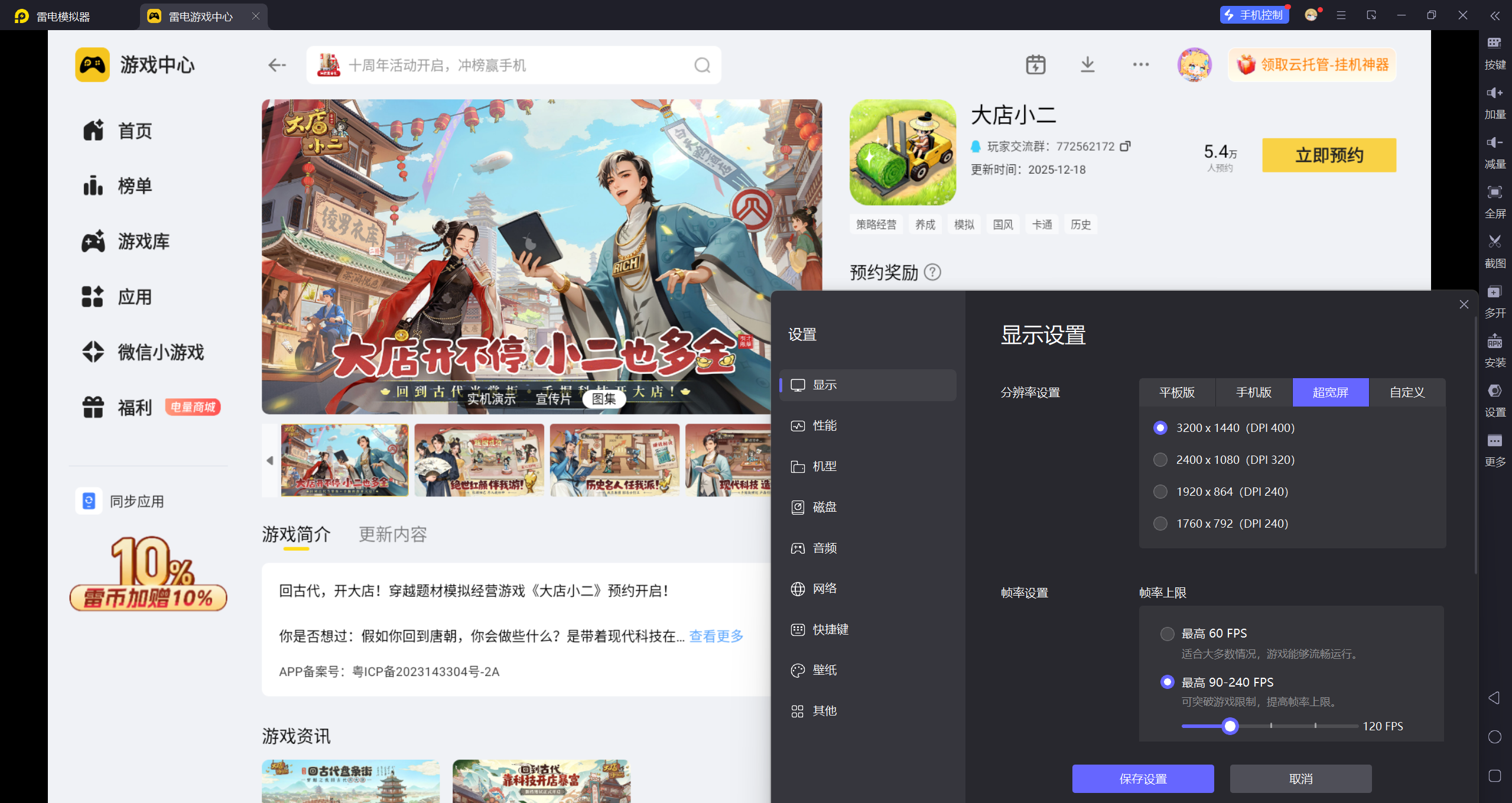The width and height of the screenshot is (1512, 803).
Task: Click the volume up (加量) icon
Action: (x=1494, y=93)
